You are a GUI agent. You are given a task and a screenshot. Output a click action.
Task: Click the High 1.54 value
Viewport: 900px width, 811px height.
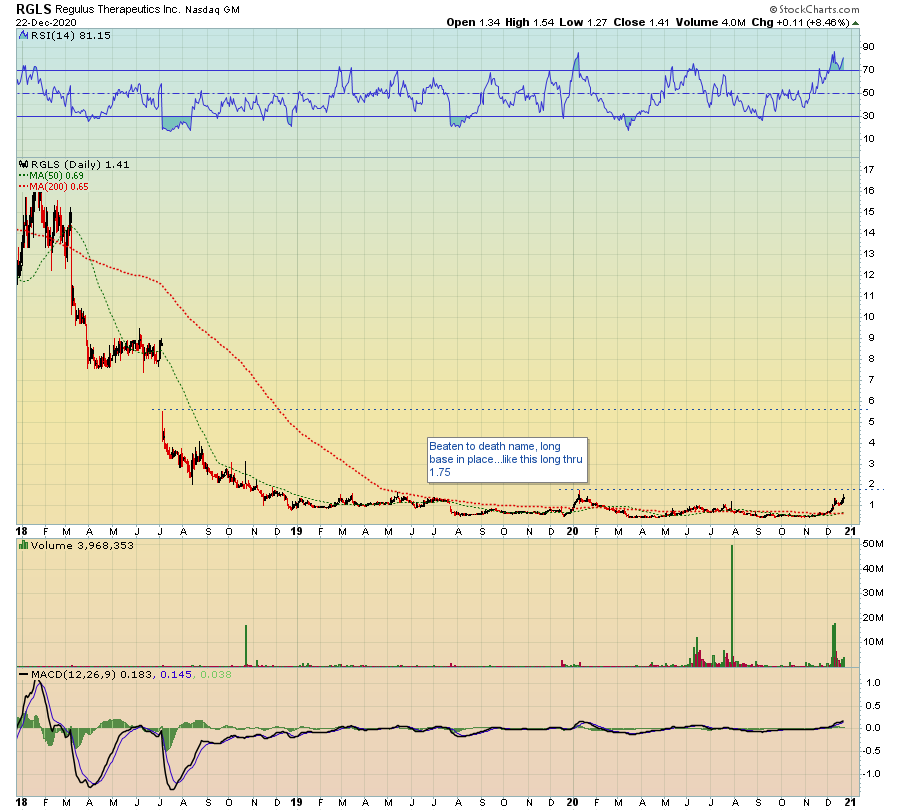pyautogui.click(x=530, y=22)
